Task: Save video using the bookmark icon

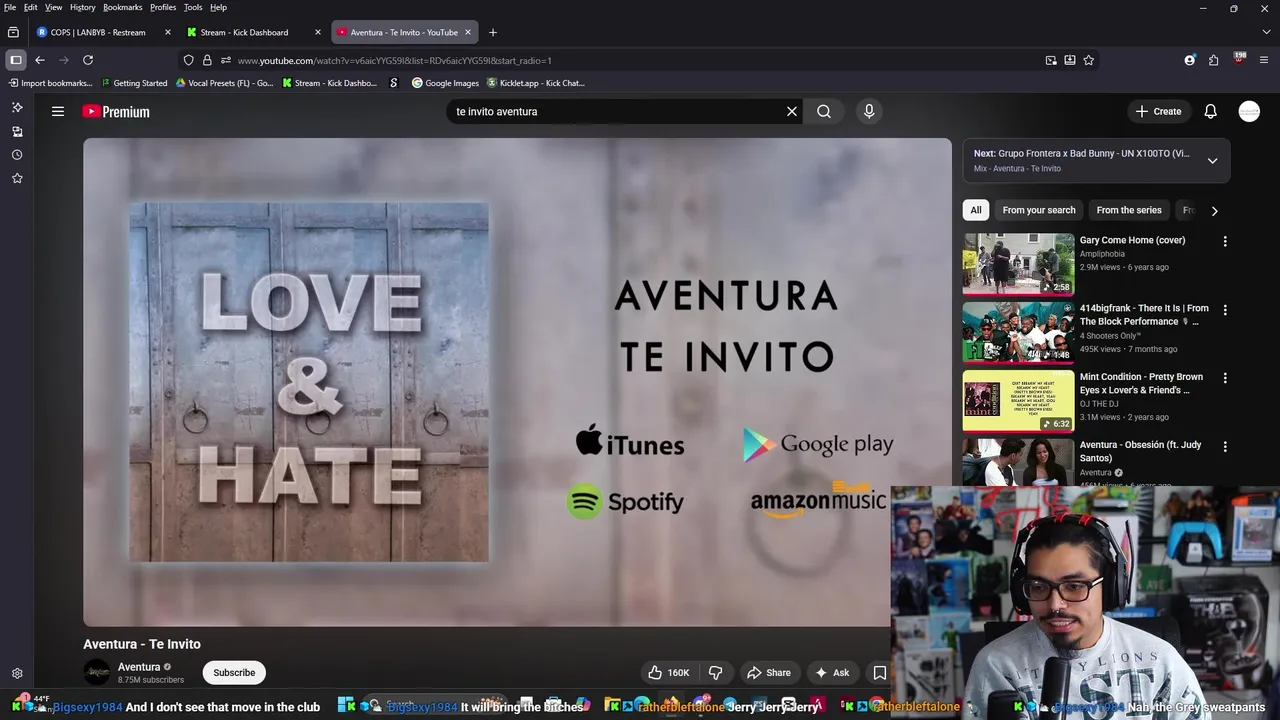Action: point(880,673)
